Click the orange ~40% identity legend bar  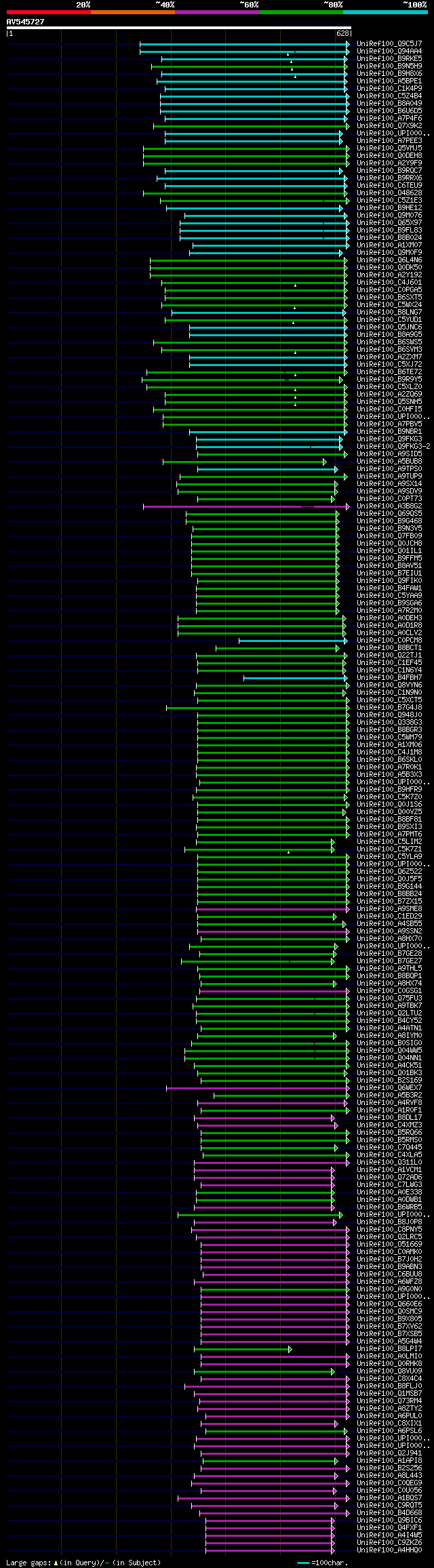[133, 12]
